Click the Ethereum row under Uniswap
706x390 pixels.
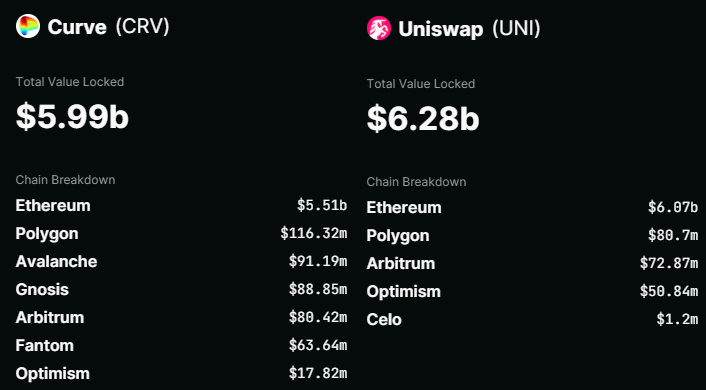click(x=532, y=207)
